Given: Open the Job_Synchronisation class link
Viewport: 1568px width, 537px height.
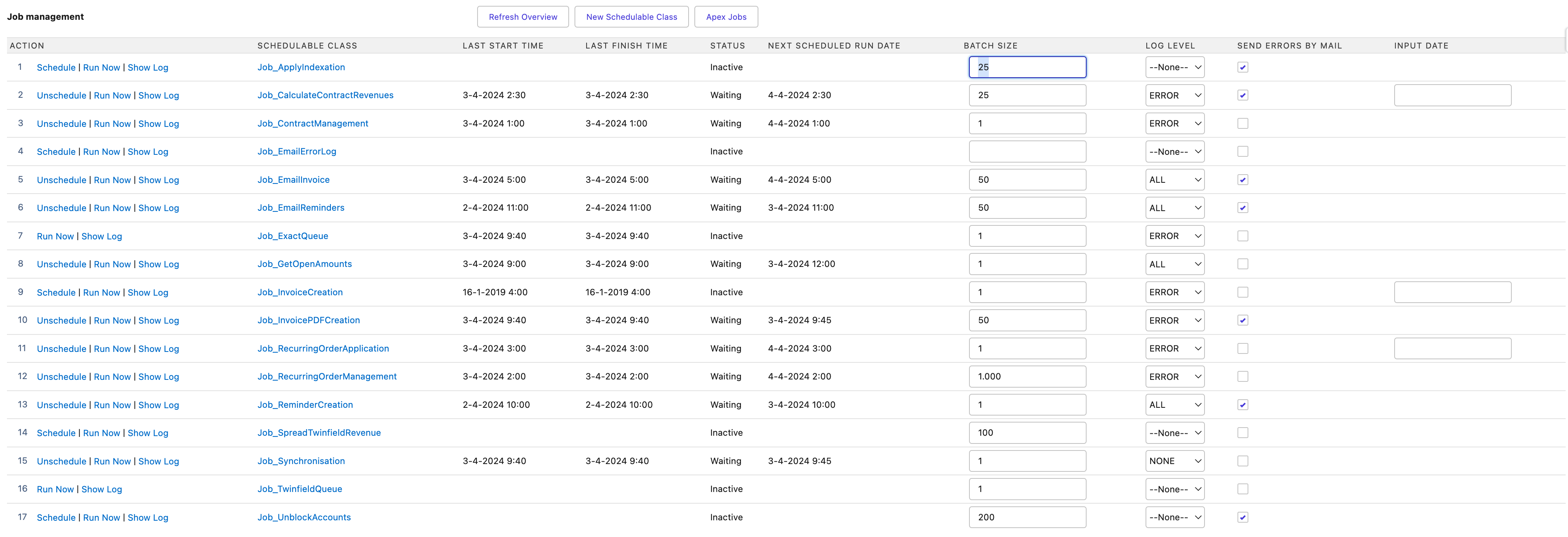Looking at the screenshot, I should tap(301, 461).
